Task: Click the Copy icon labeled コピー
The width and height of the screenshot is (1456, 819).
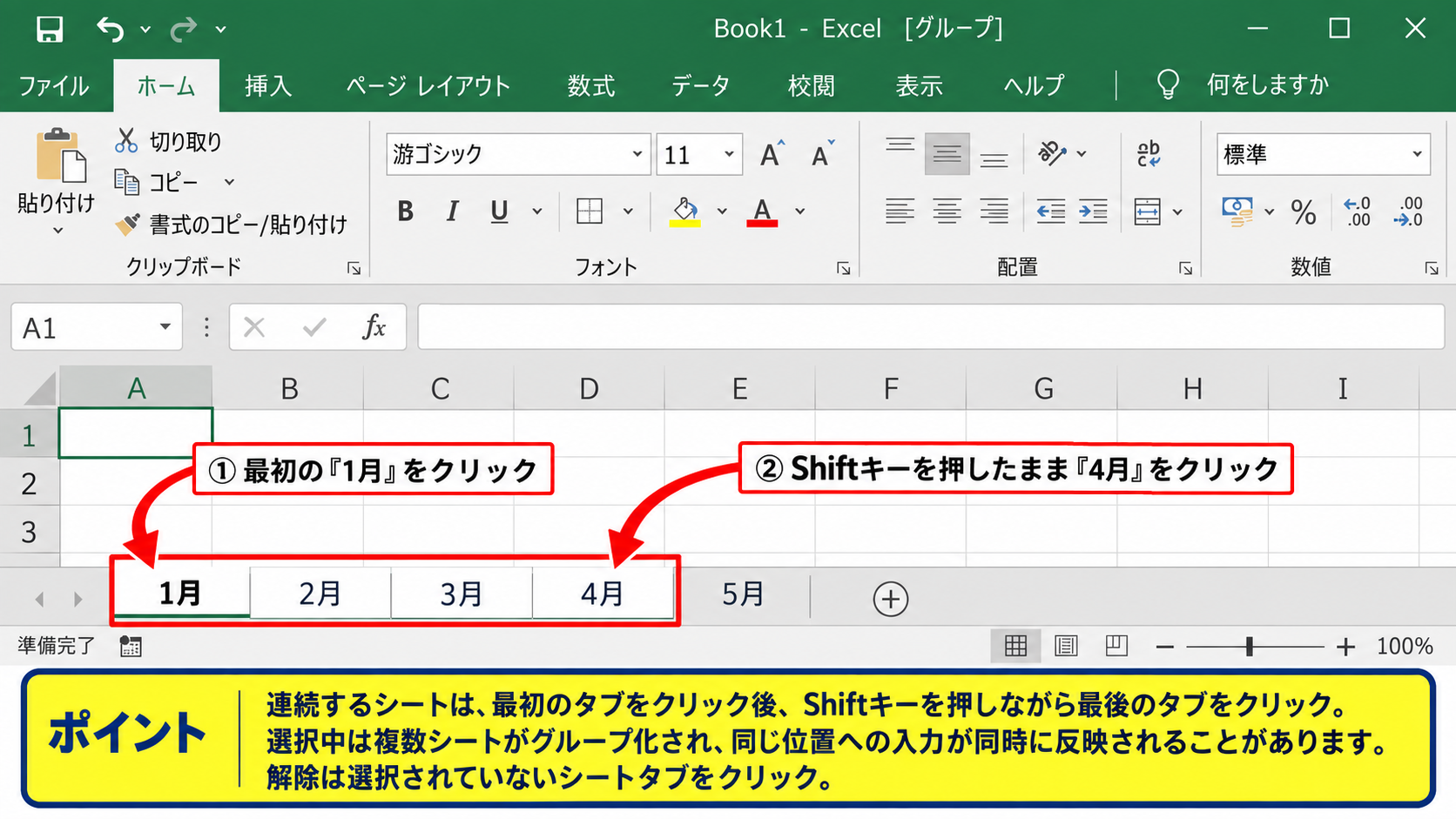Action: click(x=127, y=182)
